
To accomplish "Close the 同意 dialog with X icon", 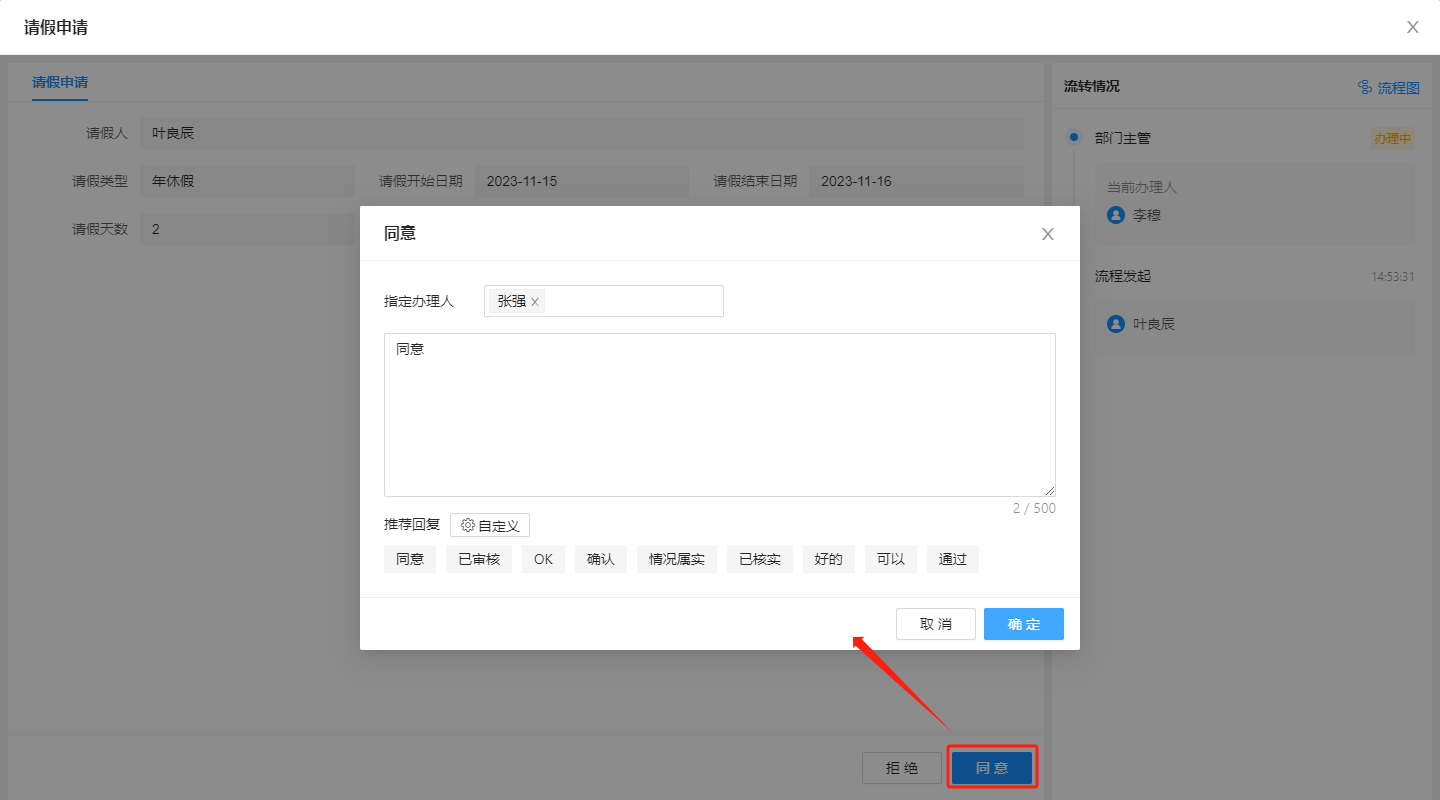I will tap(1047, 234).
